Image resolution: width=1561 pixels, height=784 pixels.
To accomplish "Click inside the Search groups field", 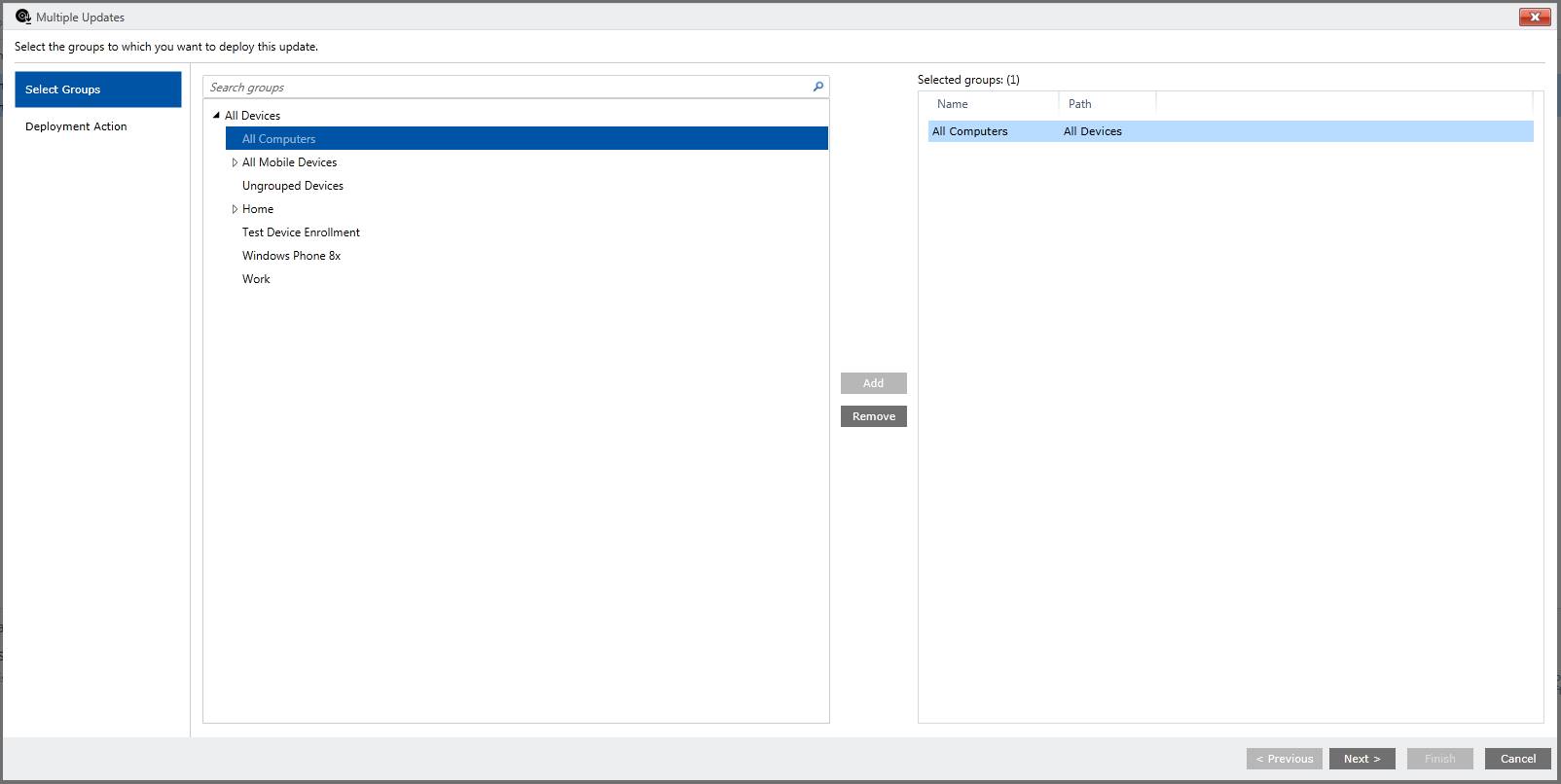I will pyautogui.click(x=506, y=88).
